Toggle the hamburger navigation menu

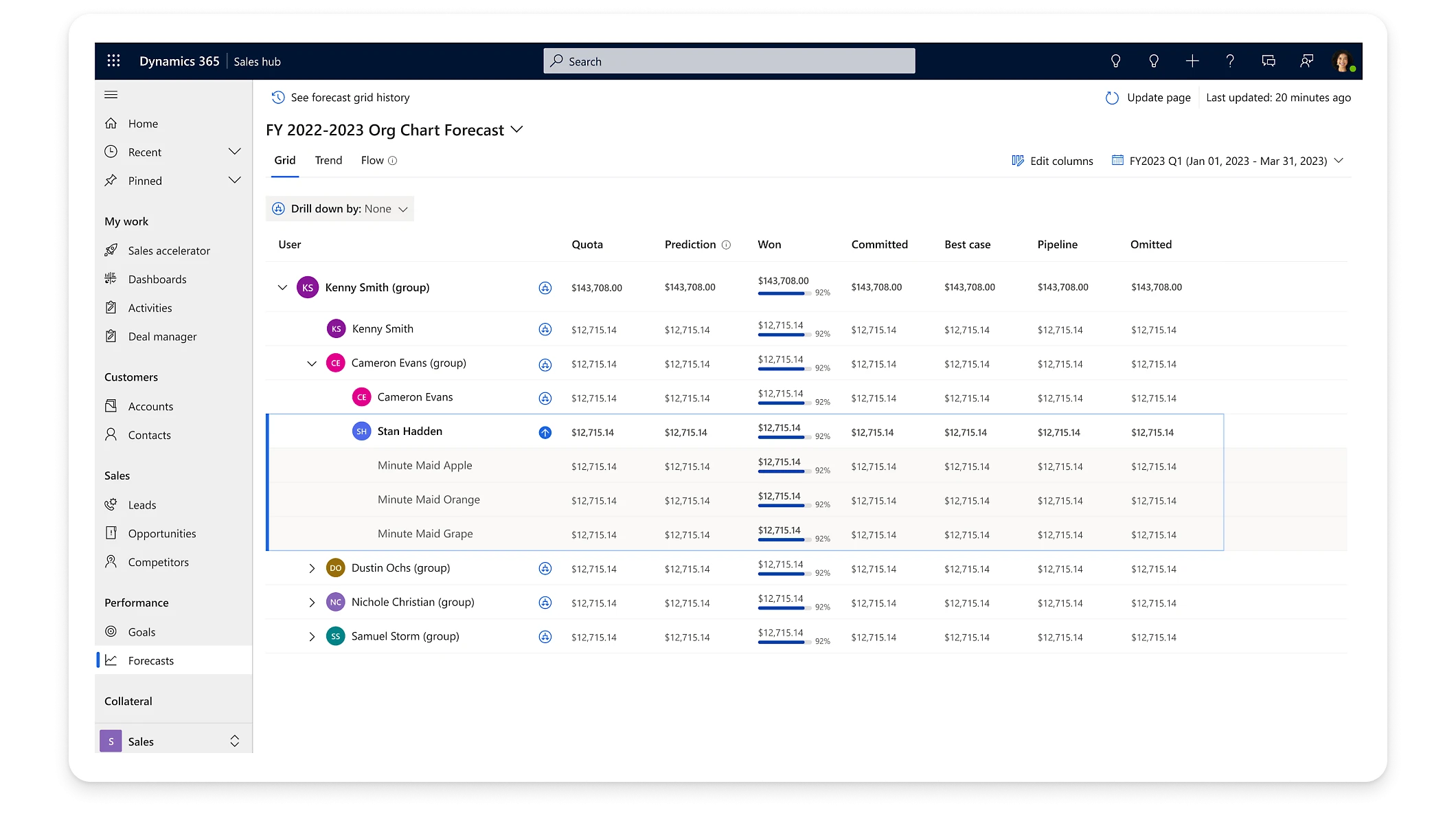(111, 95)
